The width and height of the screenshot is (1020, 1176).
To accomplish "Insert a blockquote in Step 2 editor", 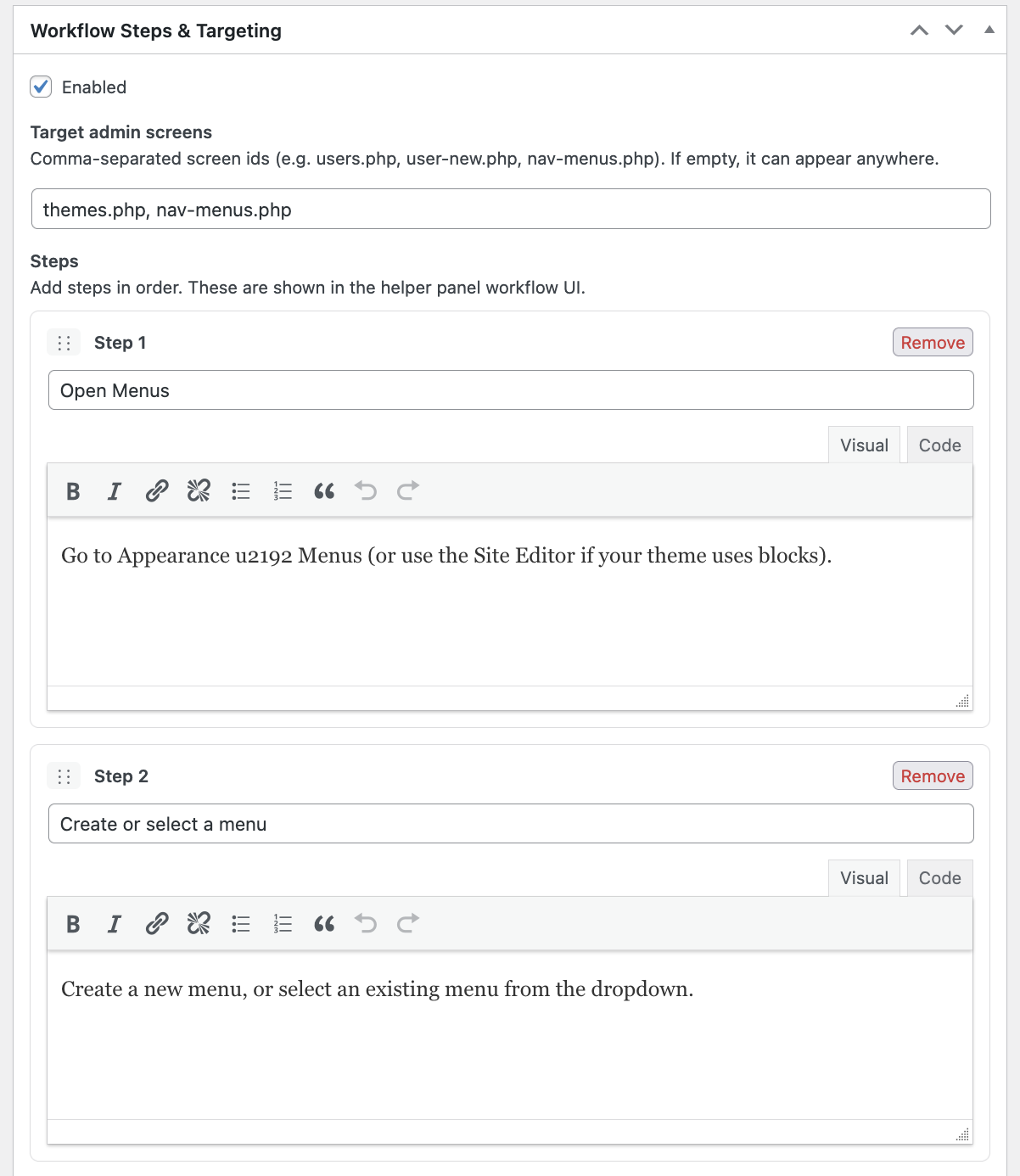I will [x=323, y=924].
